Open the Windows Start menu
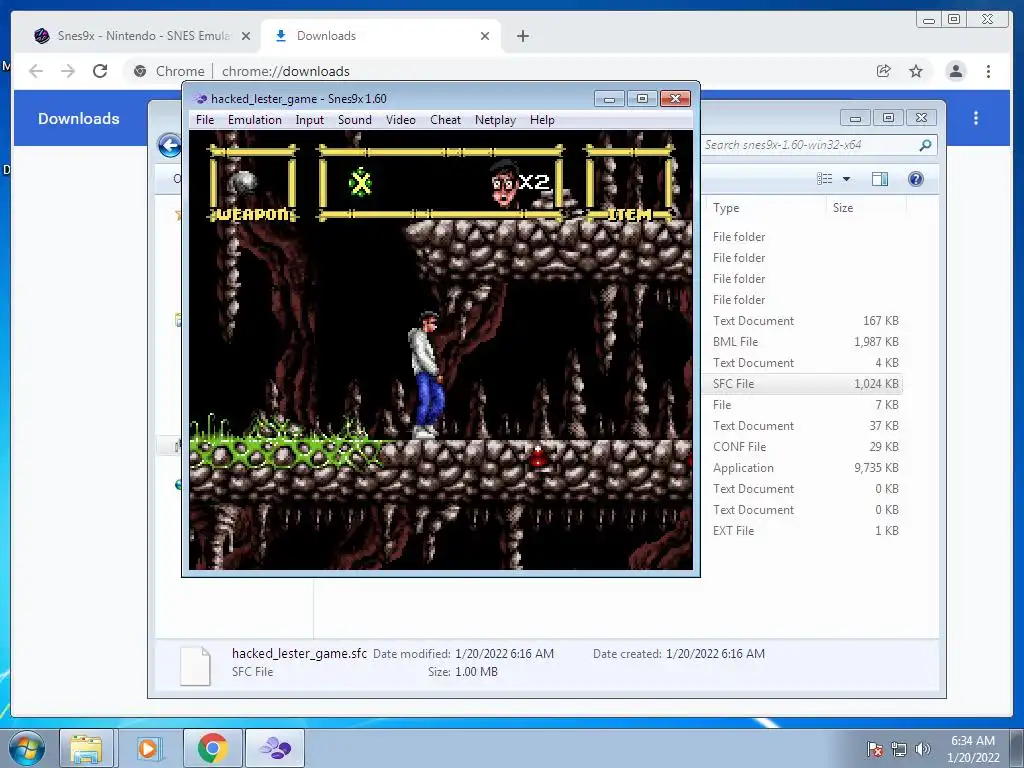The height and width of the screenshot is (768, 1024). pos(27,748)
